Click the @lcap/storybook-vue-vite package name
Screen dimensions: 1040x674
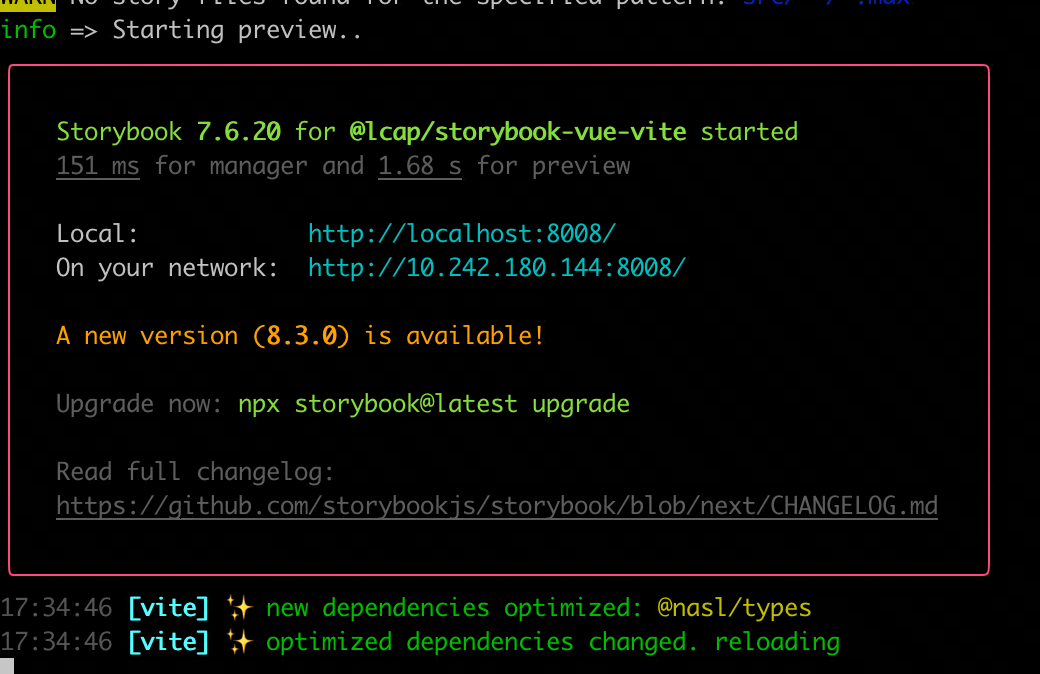tap(518, 131)
